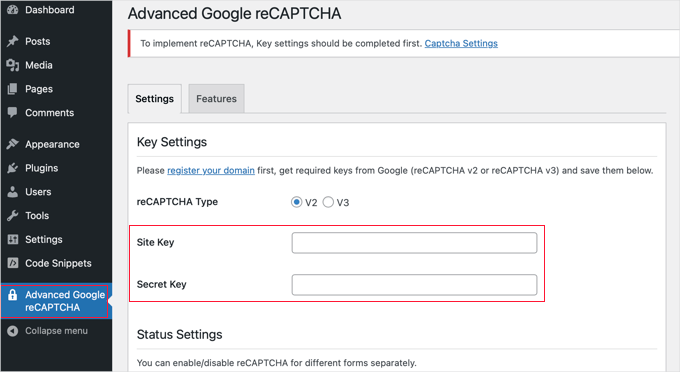Viewport: 680px width, 372px height.
Task: Click the Settings sliders icon
Action: (13, 239)
